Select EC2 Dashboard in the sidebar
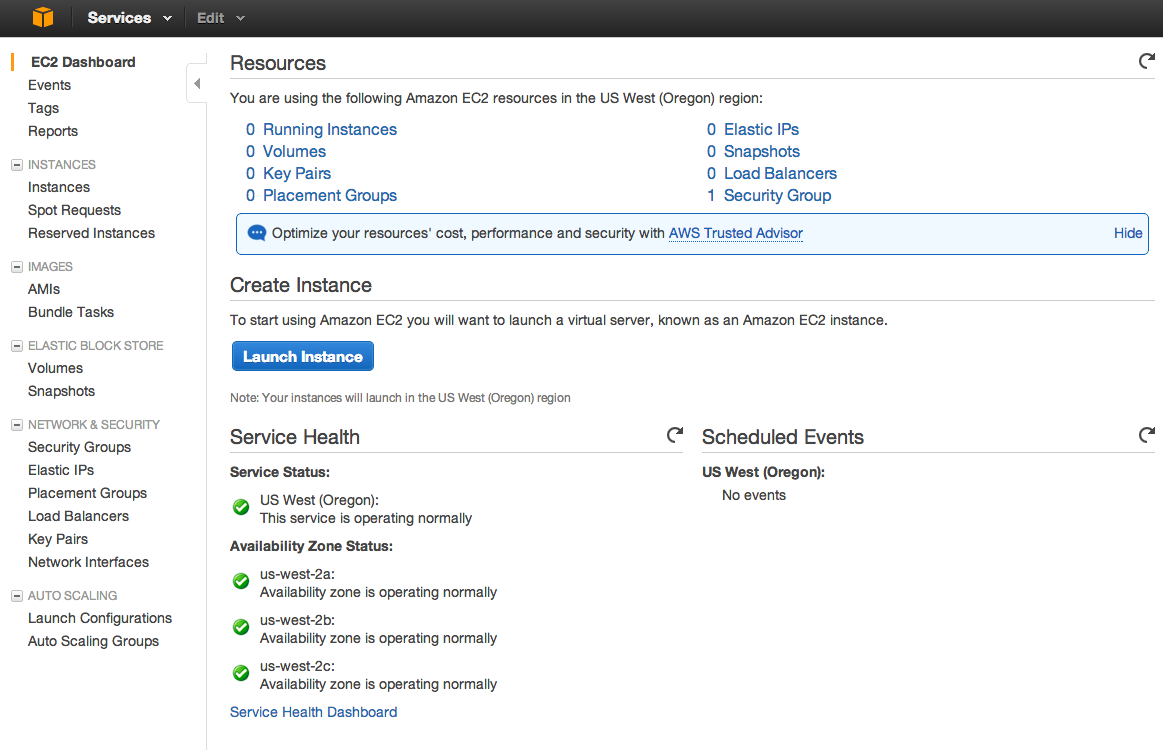1163x750 pixels. (83, 62)
